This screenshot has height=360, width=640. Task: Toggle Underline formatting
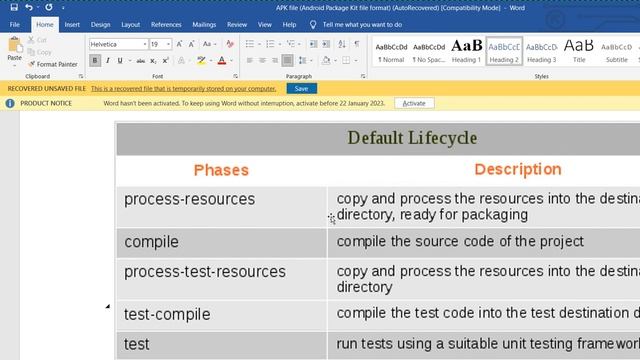coord(120,61)
